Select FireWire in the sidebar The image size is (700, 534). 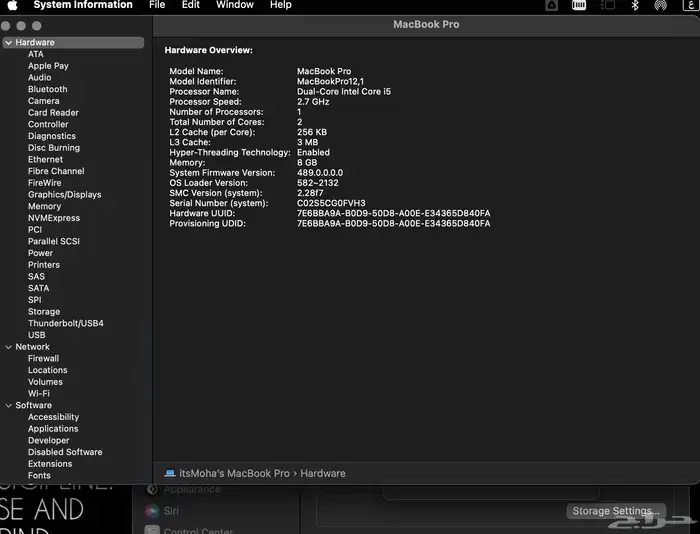click(45, 183)
